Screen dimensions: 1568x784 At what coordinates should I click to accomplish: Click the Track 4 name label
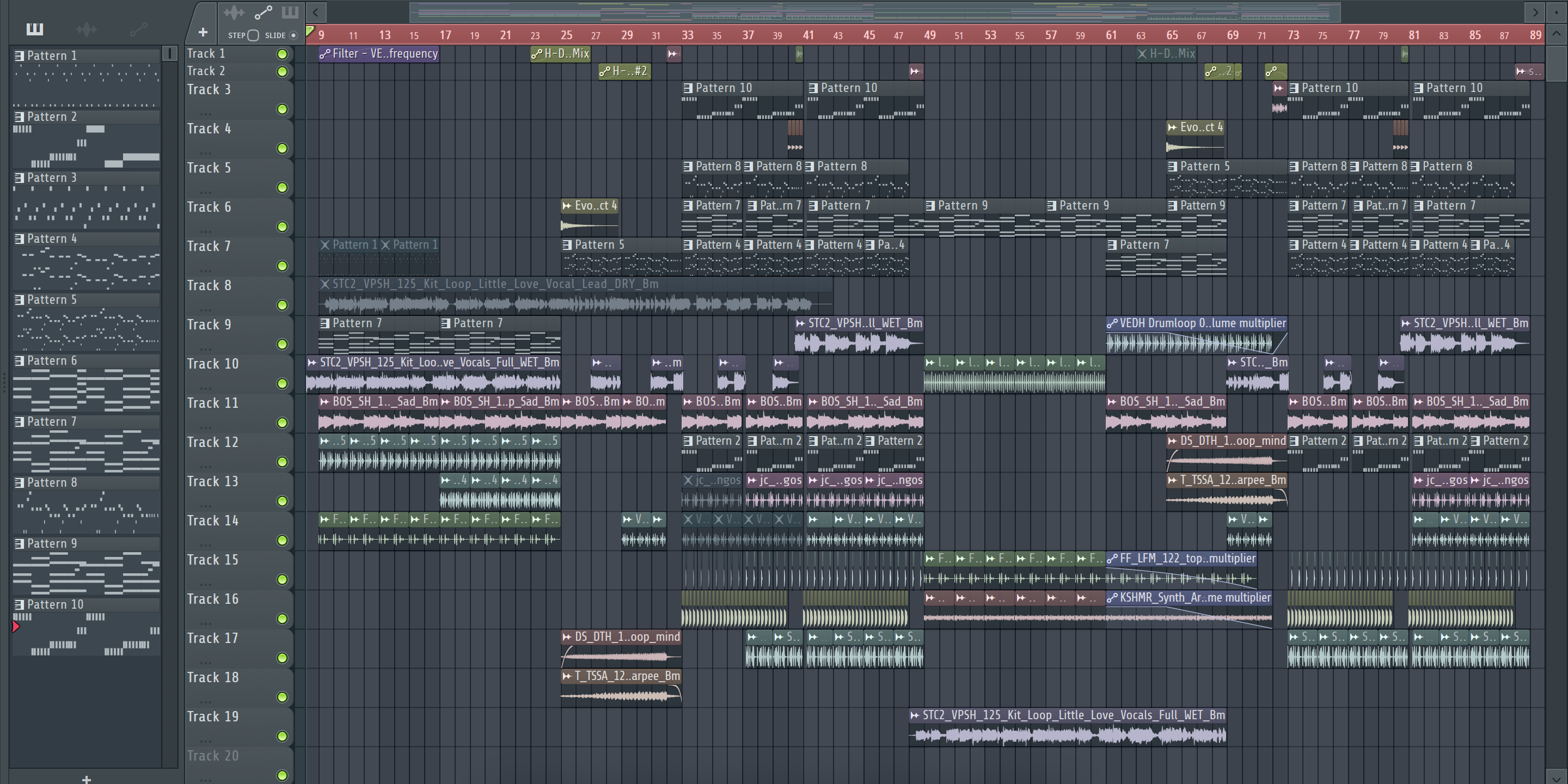pos(209,128)
